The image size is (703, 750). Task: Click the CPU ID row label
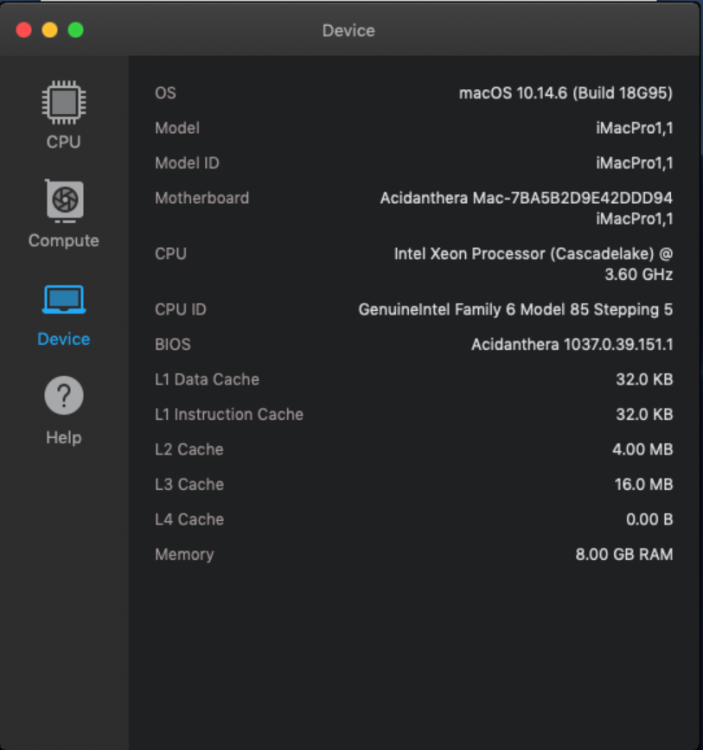(x=180, y=309)
